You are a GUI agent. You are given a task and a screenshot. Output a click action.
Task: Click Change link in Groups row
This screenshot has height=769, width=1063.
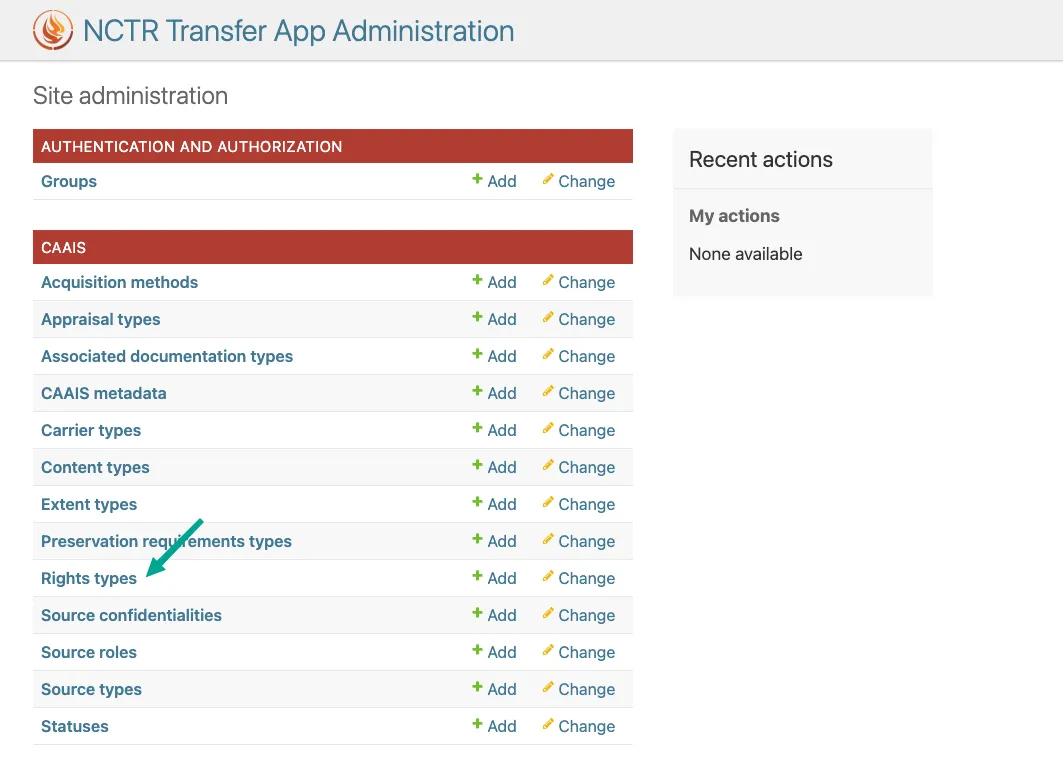(x=586, y=181)
